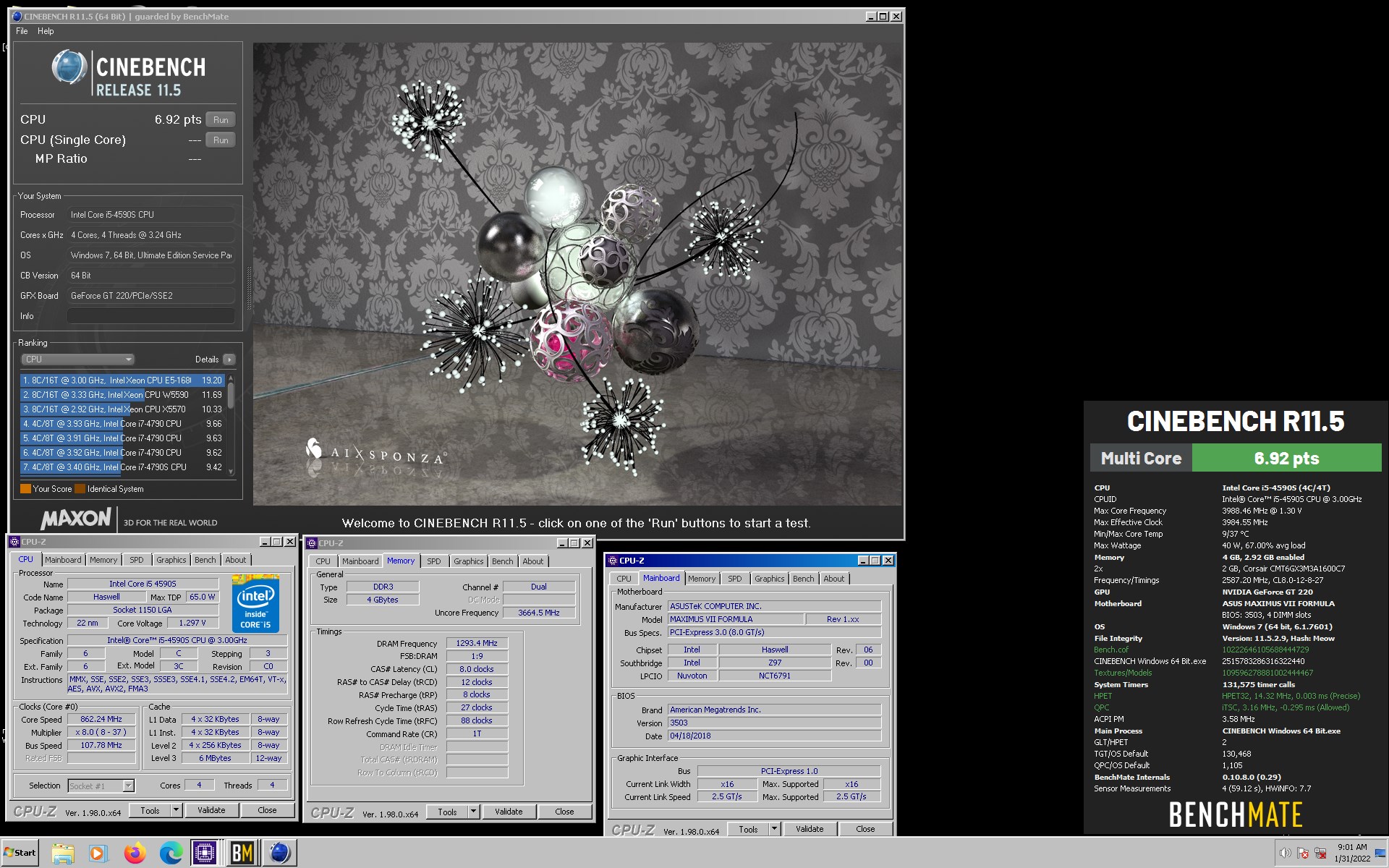
Task: Click the Ranking Details arrow button
Action: (x=229, y=359)
